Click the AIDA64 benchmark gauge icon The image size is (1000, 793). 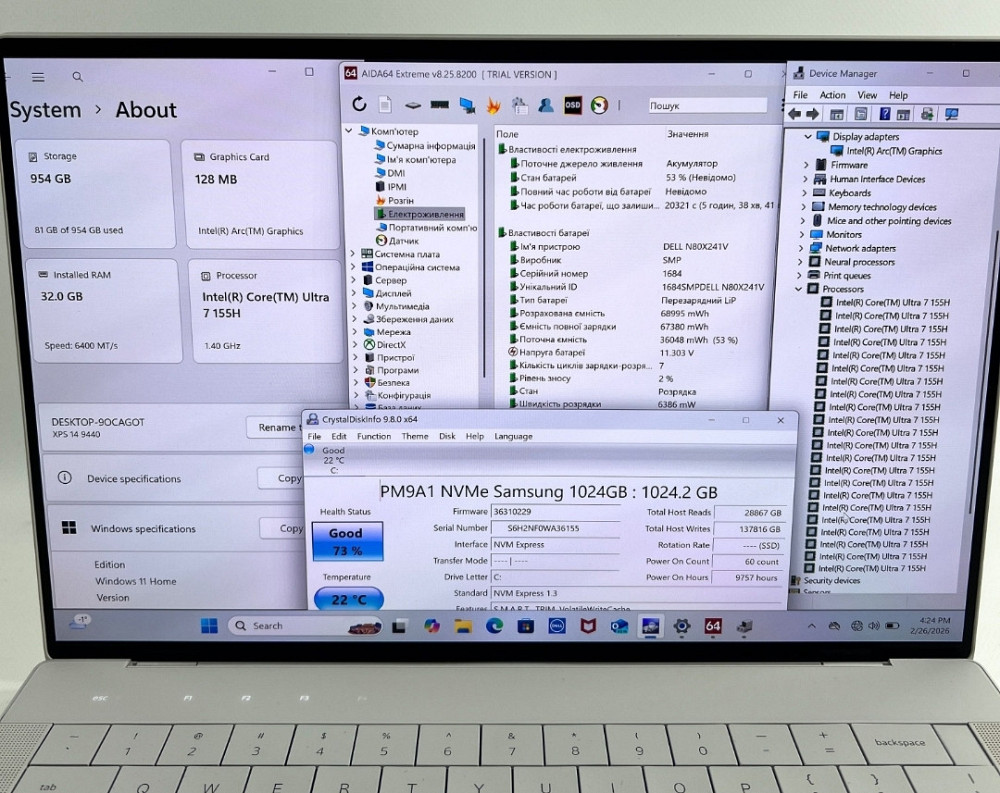[x=599, y=105]
